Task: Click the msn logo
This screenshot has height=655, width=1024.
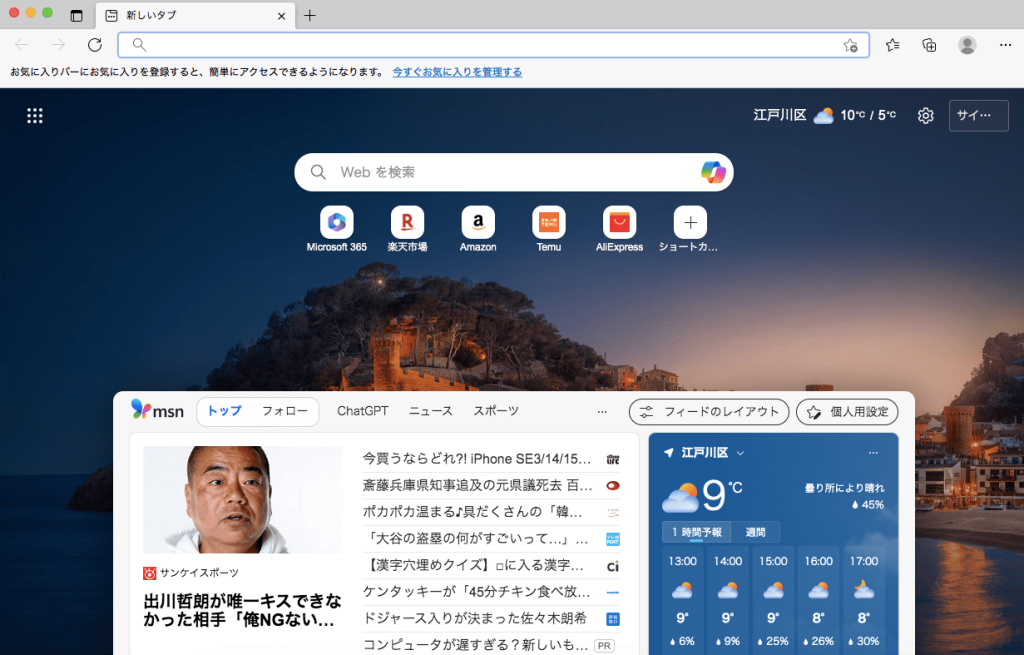Action: click(x=157, y=410)
